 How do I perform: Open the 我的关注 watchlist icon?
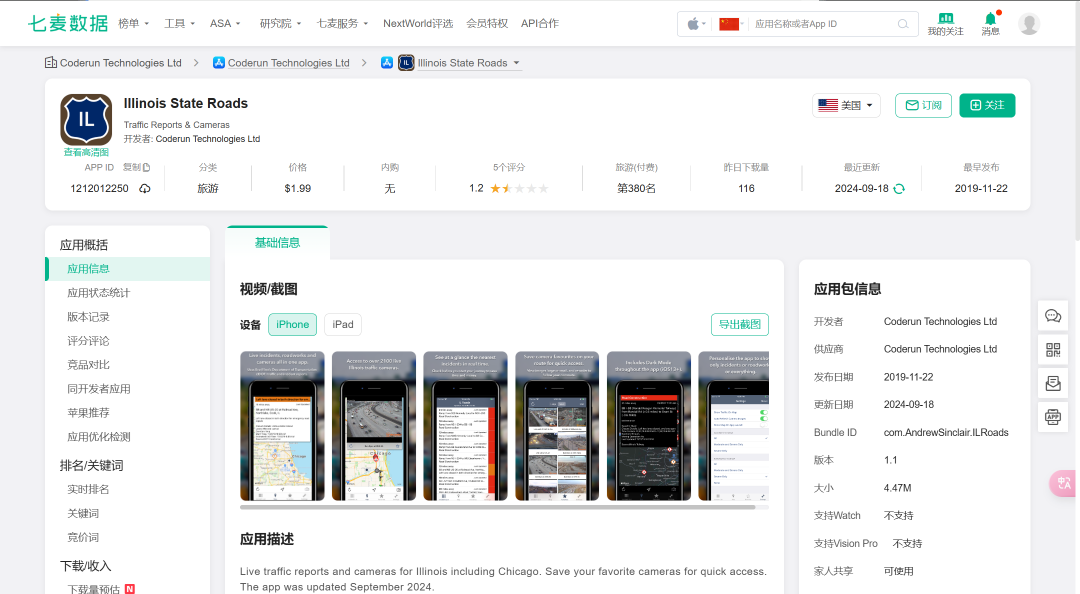(x=945, y=24)
